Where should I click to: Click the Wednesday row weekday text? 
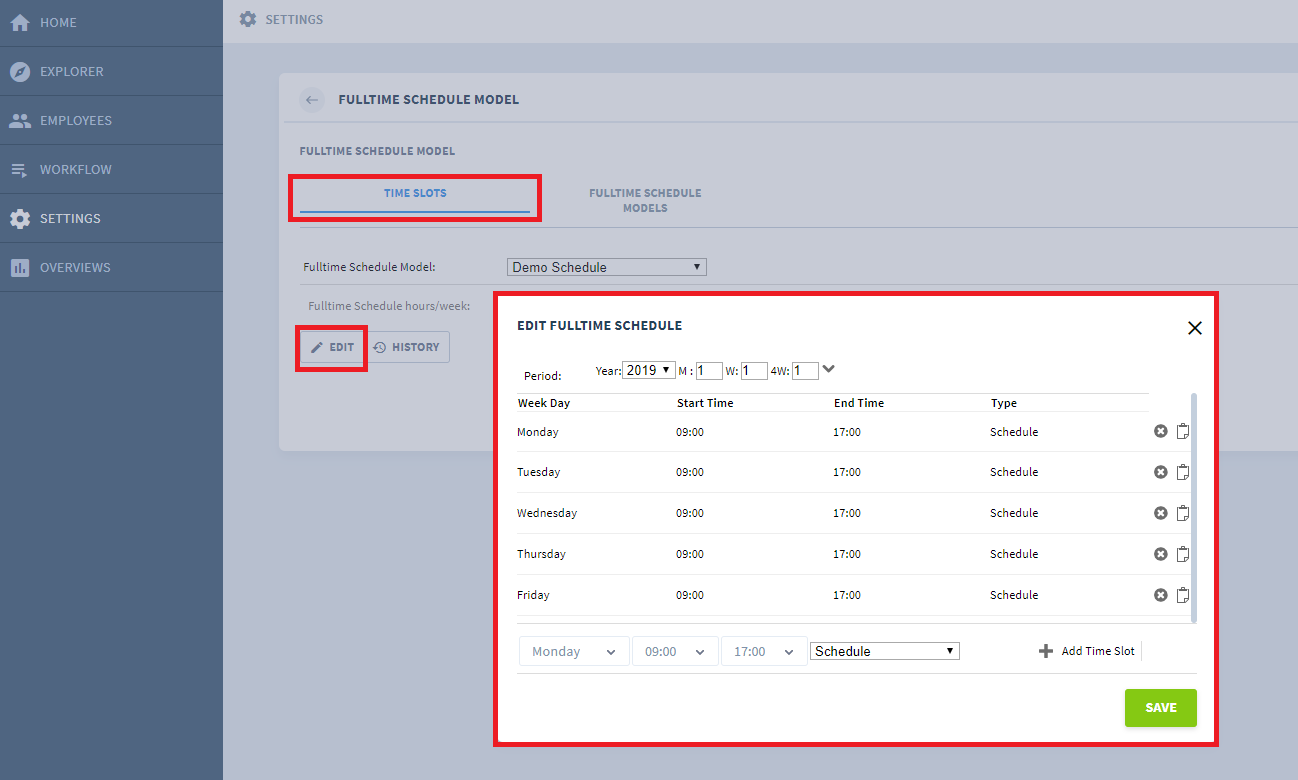click(x=547, y=513)
